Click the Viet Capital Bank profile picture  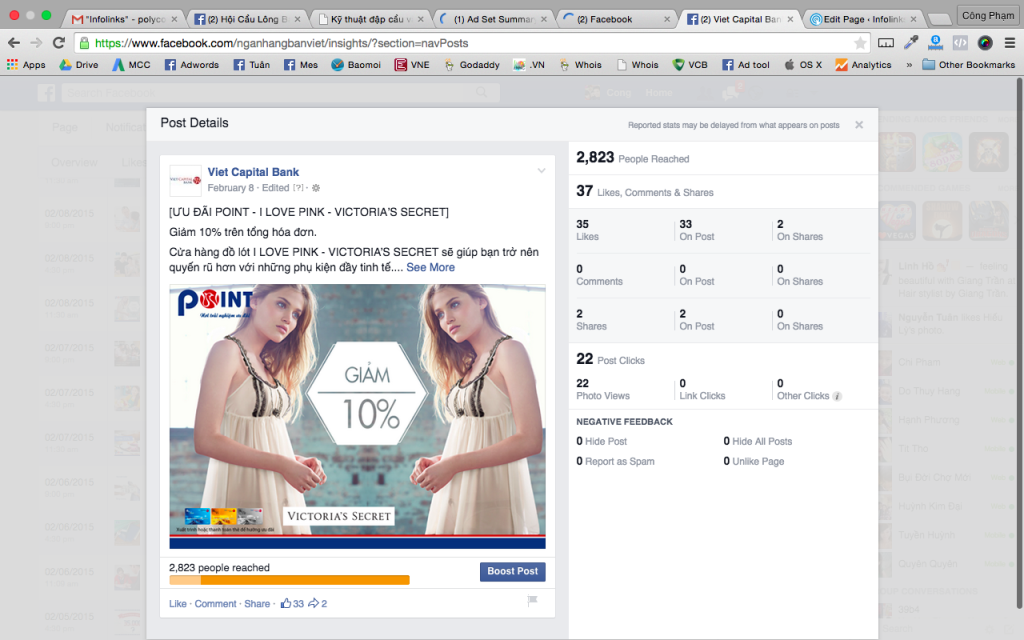tap(185, 180)
